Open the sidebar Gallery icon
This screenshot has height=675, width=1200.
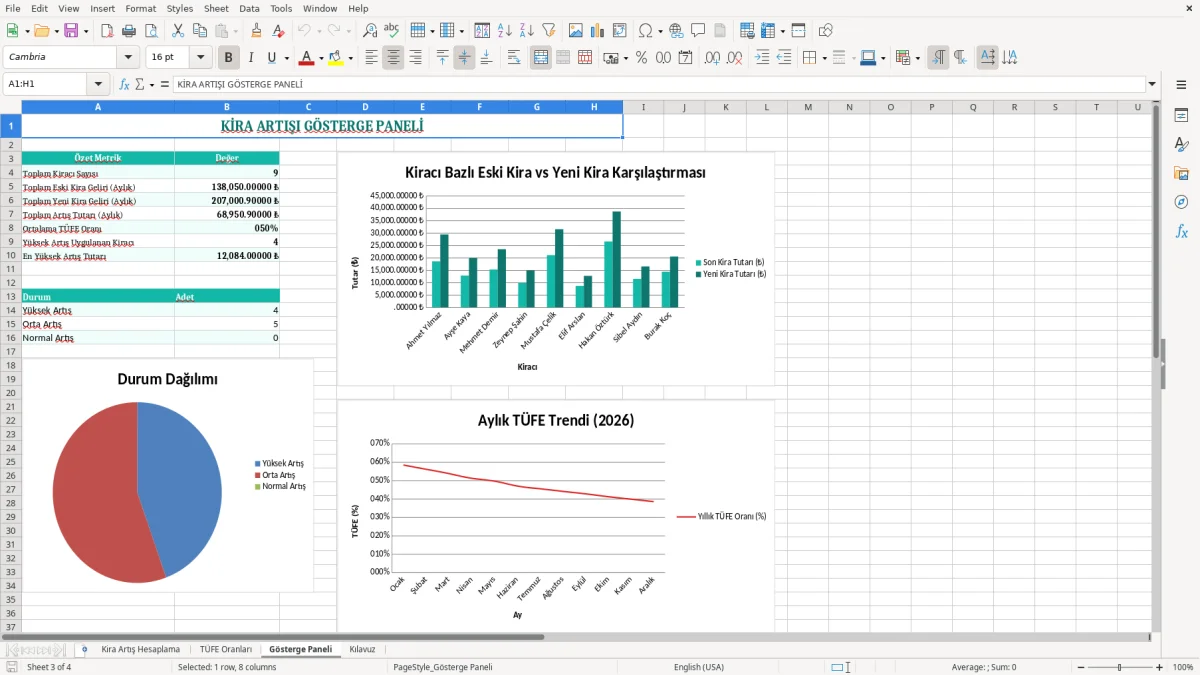(1181, 173)
